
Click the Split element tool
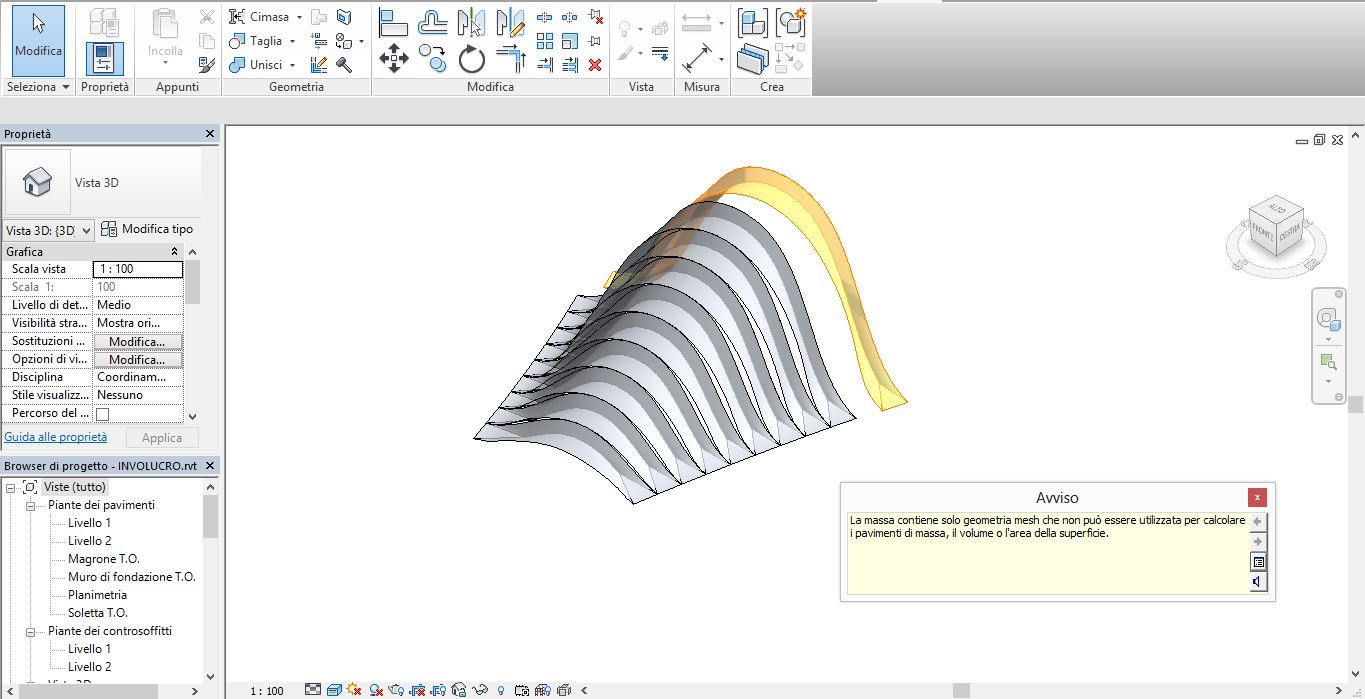pos(545,17)
